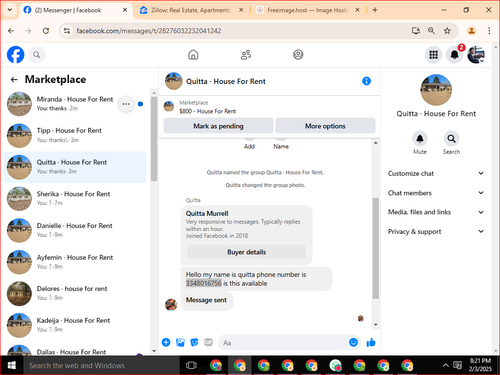This screenshot has height=375, width=500.
Task: Open the Friends icon in top navigation
Action: (246, 55)
